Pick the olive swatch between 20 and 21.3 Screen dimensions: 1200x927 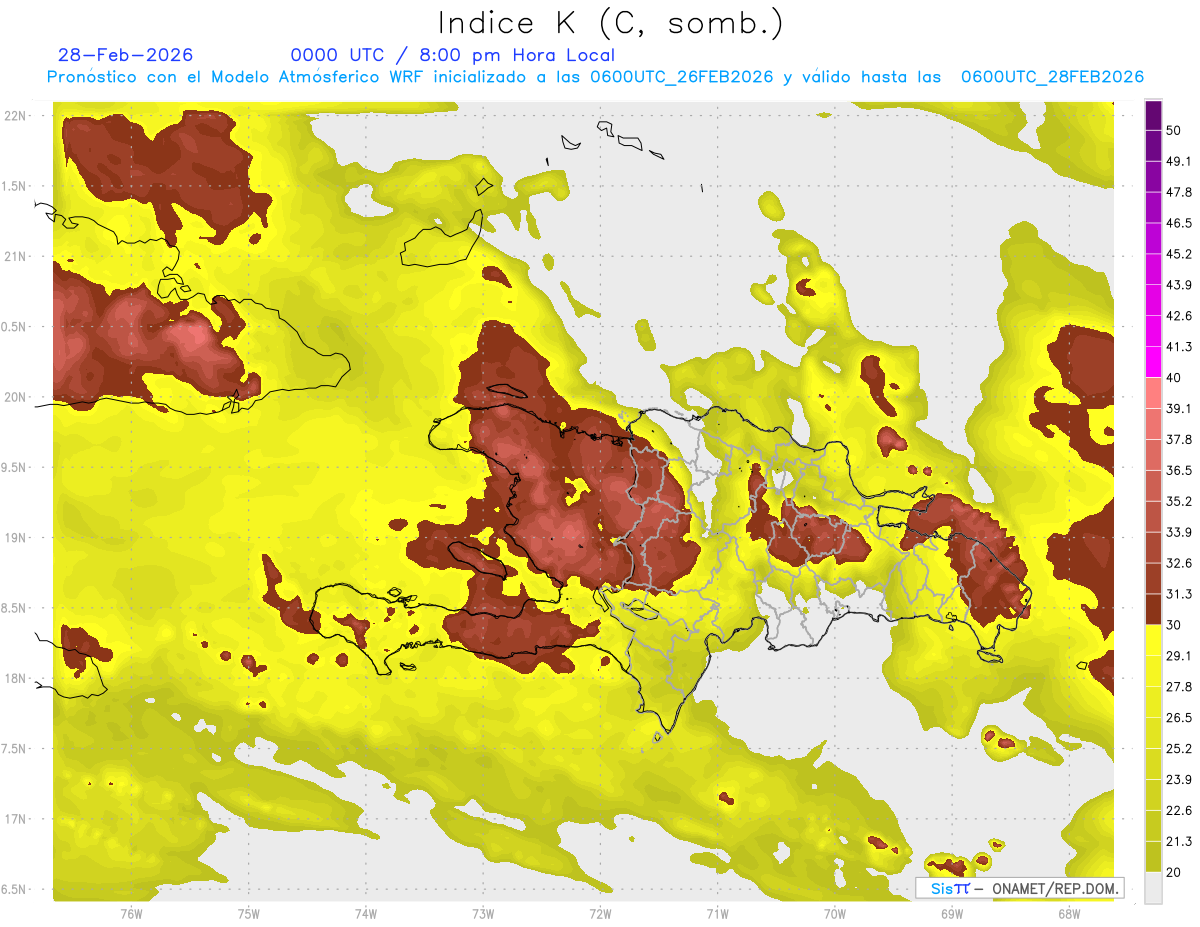[x=1153, y=856]
